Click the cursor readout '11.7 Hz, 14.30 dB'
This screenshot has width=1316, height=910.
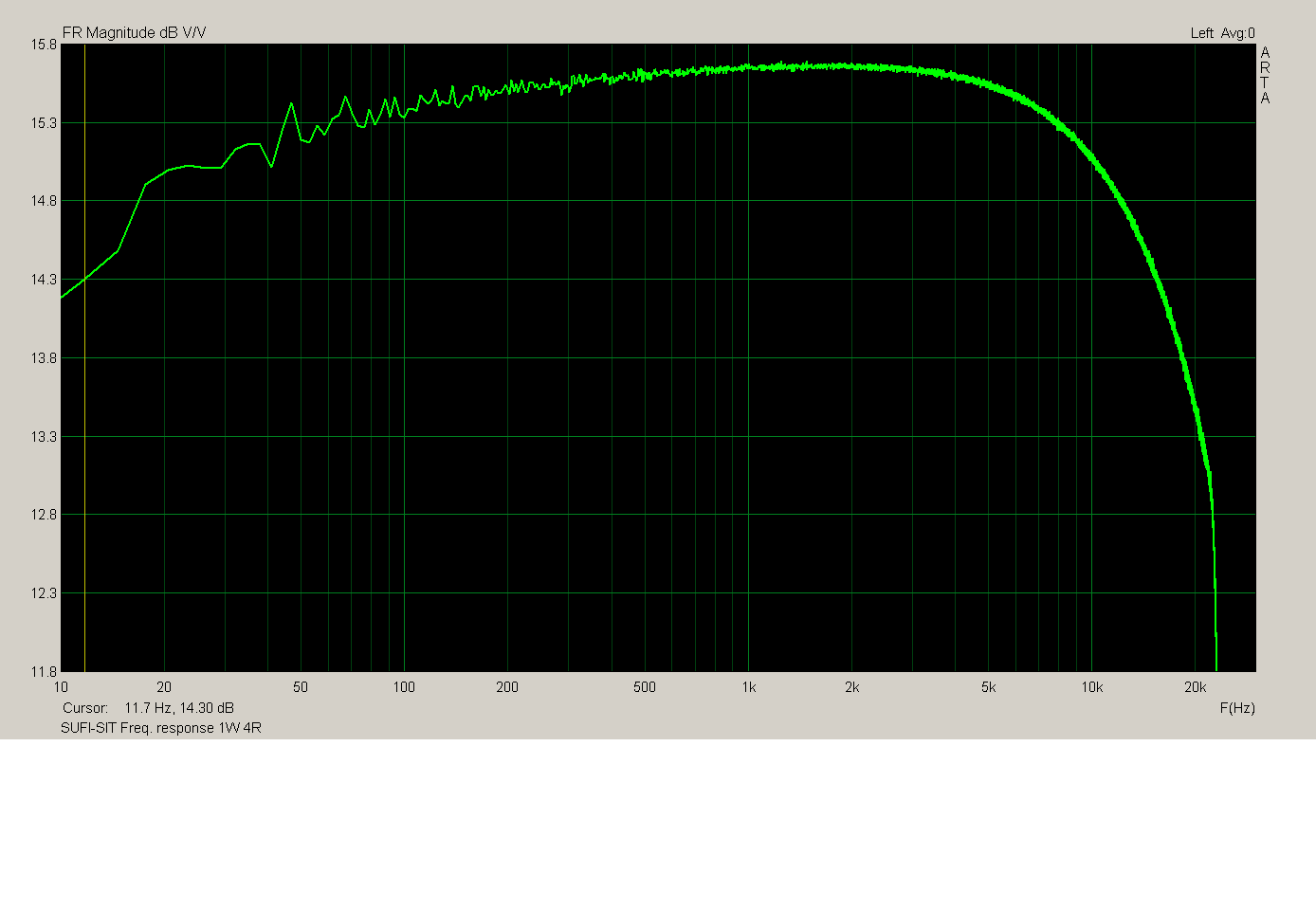pyautogui.click(x=179, y=708)
